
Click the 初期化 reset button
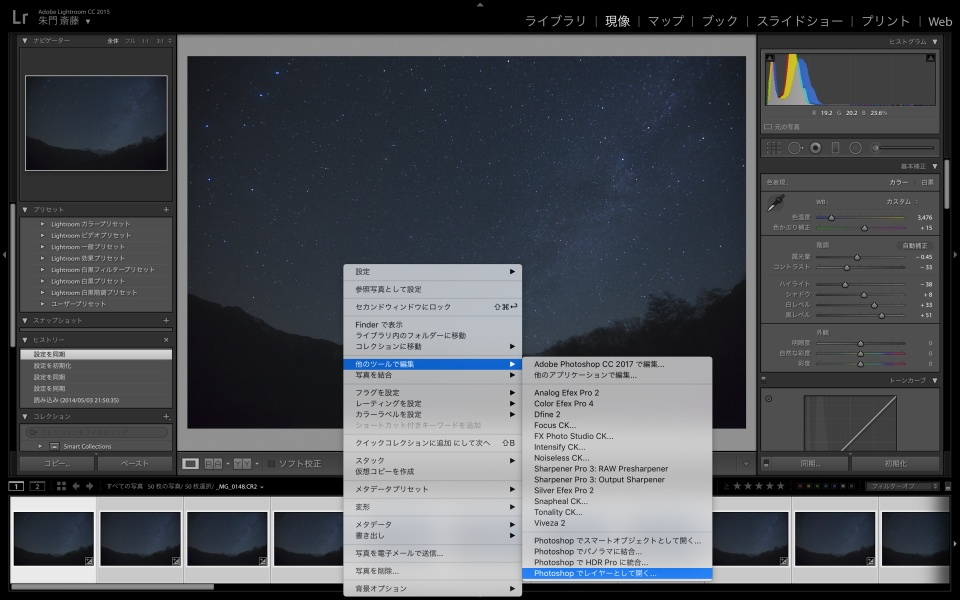click(895, 463)
